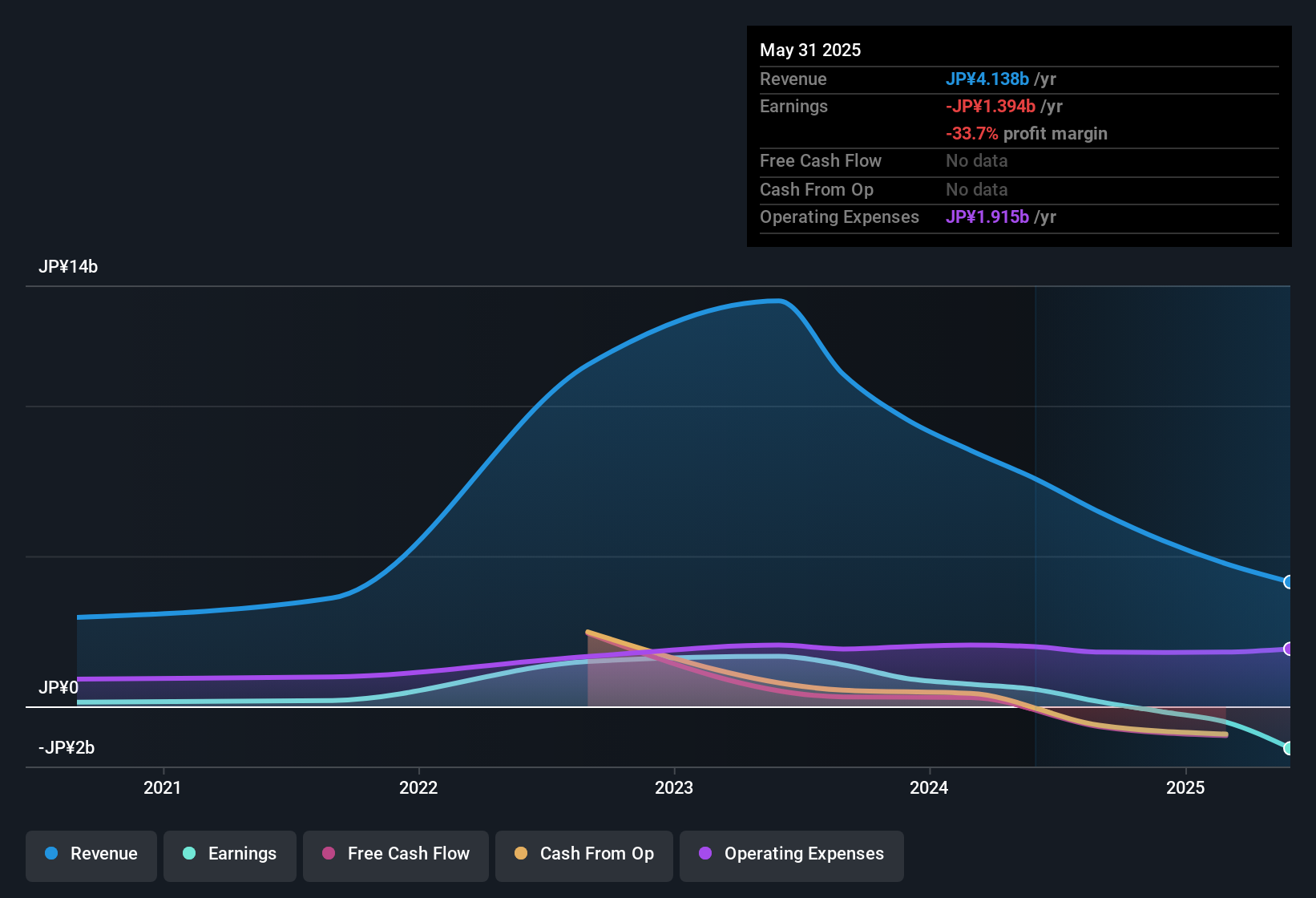Click the Earnings end-point marker
Viewport: 1316px width, 898px height.
click(1289, 748)
